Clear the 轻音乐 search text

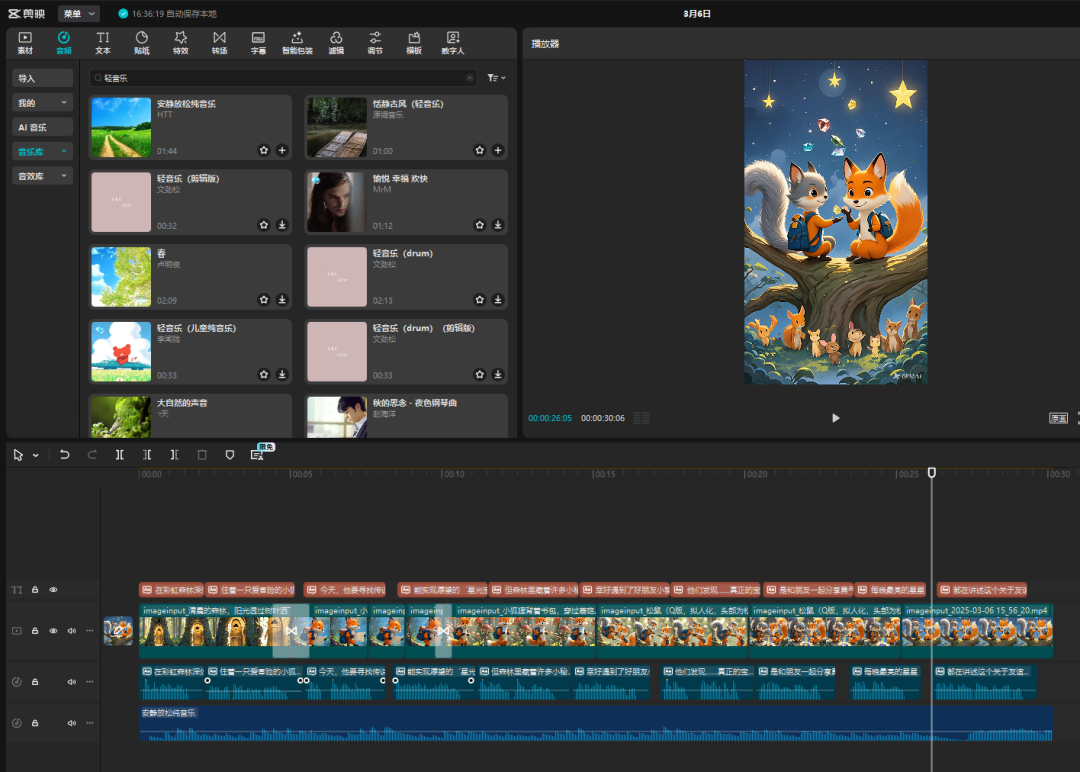470,78
